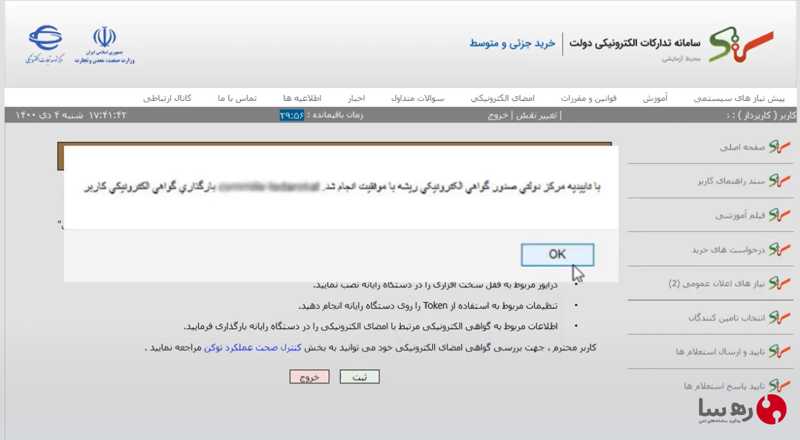Click the dialog message about successful certificate upload

pyautogui.click(x=342, y=187)
